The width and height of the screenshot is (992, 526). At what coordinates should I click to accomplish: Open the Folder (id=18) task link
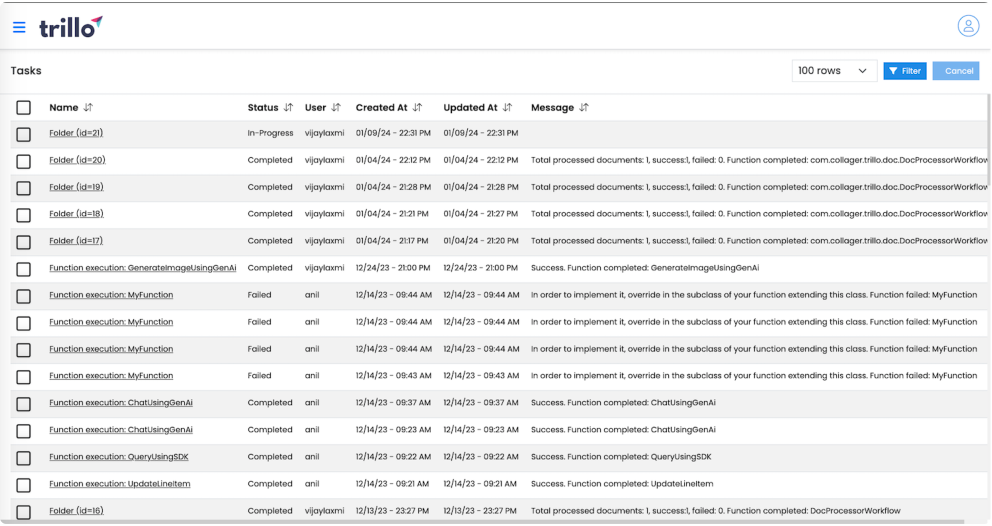point(76,214)
